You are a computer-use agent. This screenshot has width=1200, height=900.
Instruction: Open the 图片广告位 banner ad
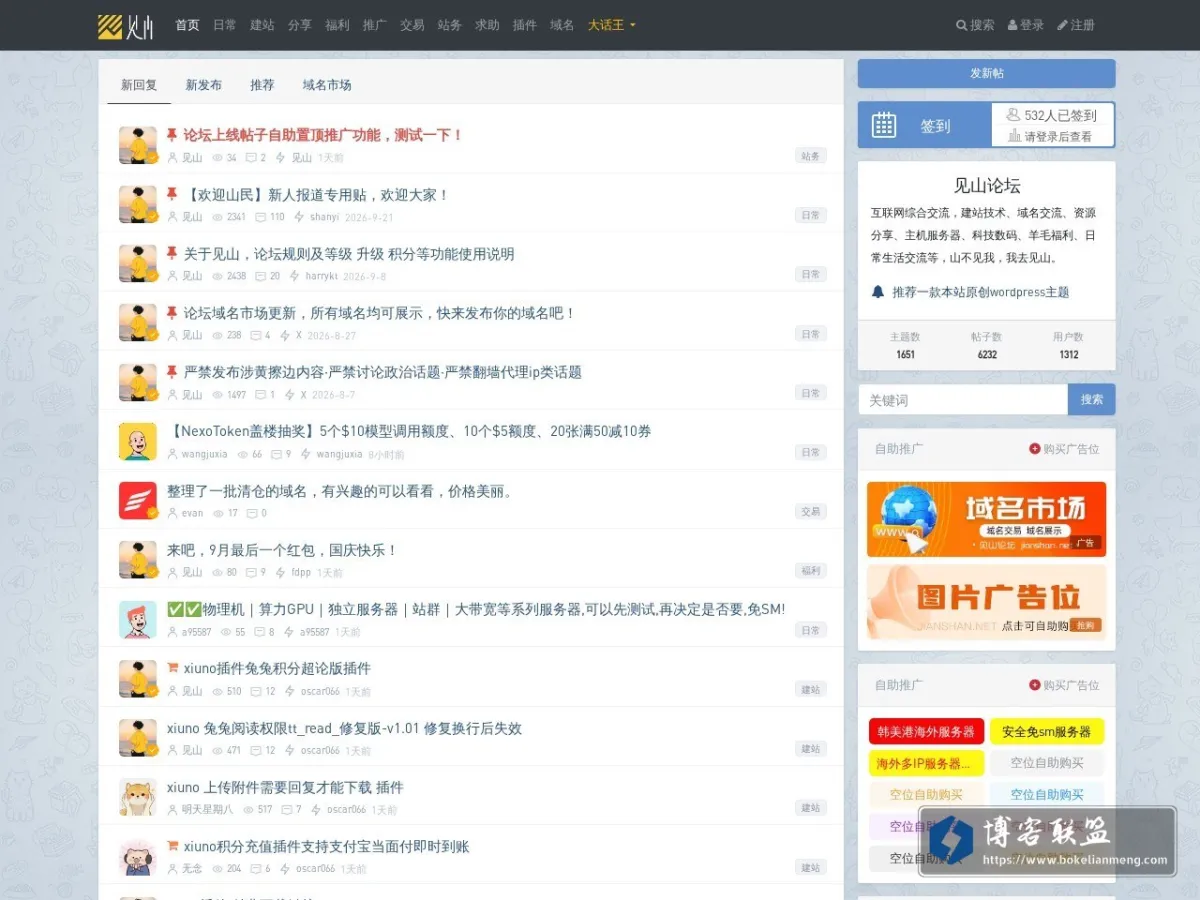pyautogui.click(x=986, y=602)
